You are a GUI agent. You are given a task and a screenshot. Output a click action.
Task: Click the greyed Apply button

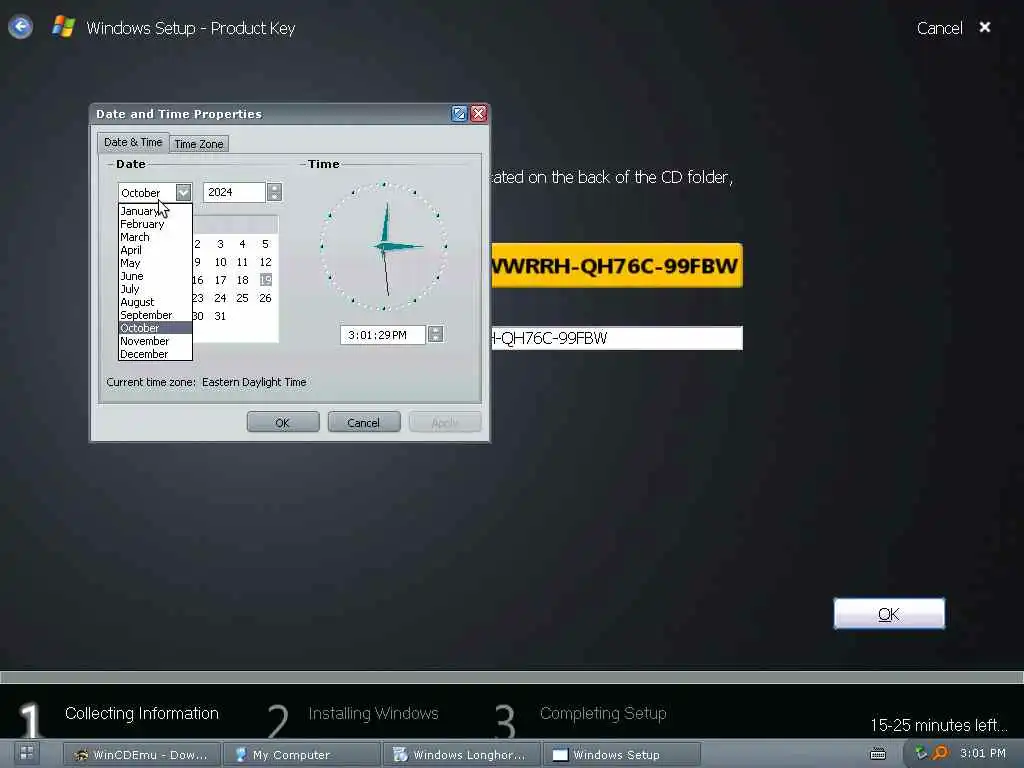point(445,423)
